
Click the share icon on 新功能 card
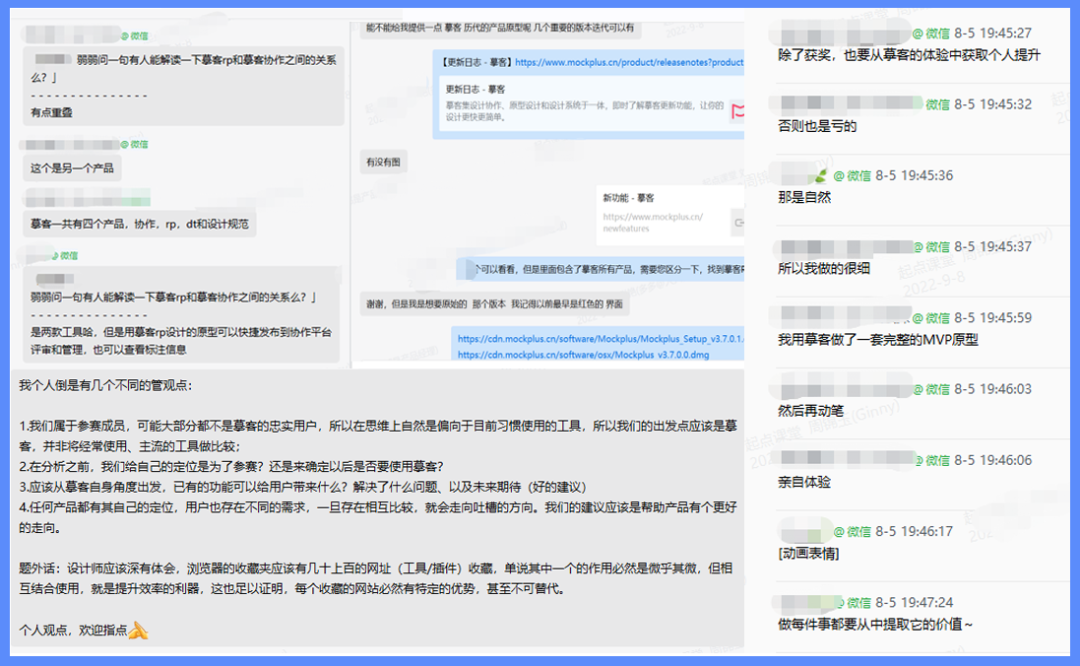(739, 222)
